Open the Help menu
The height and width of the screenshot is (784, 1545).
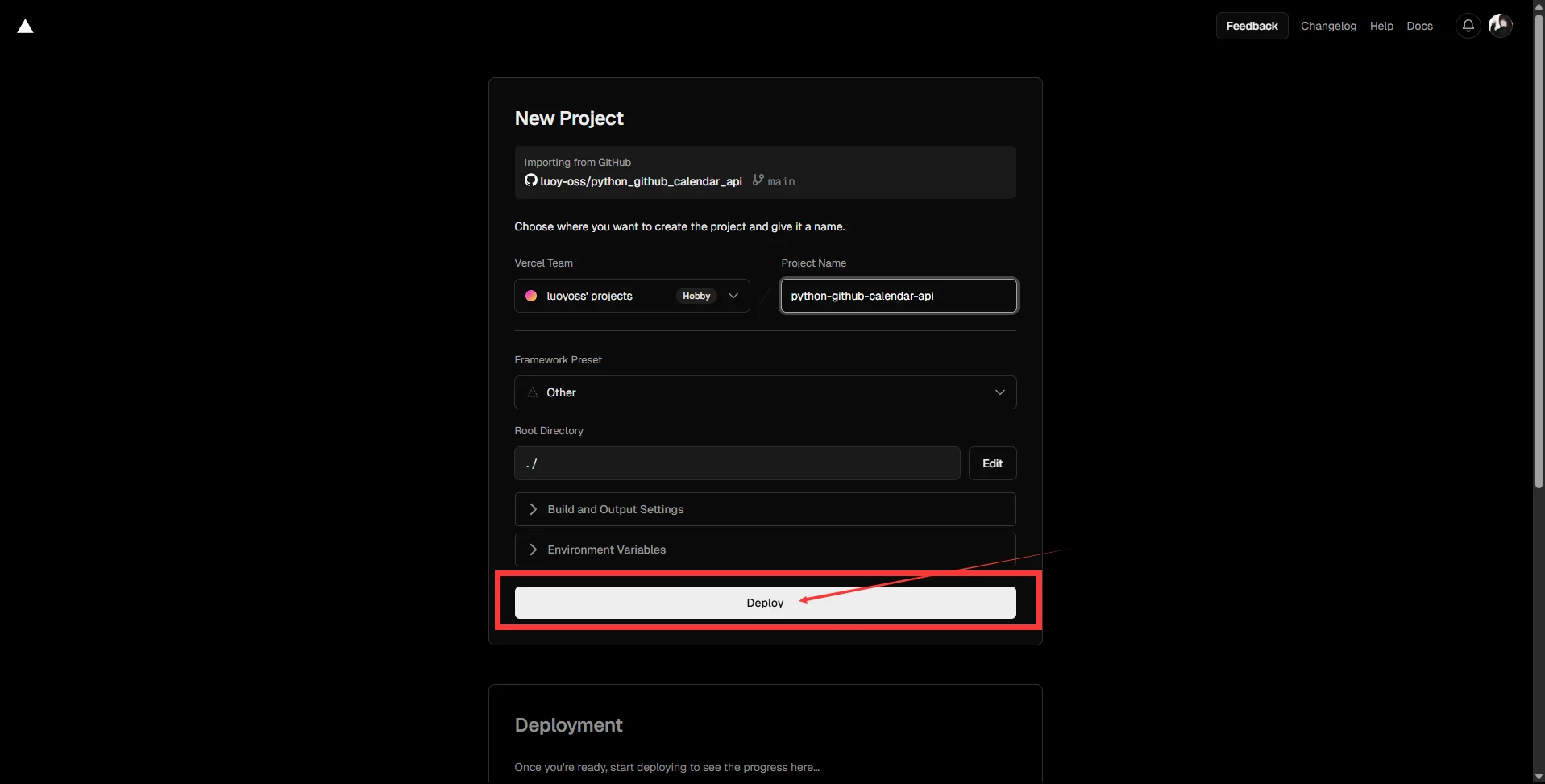tap(1381, 26)
